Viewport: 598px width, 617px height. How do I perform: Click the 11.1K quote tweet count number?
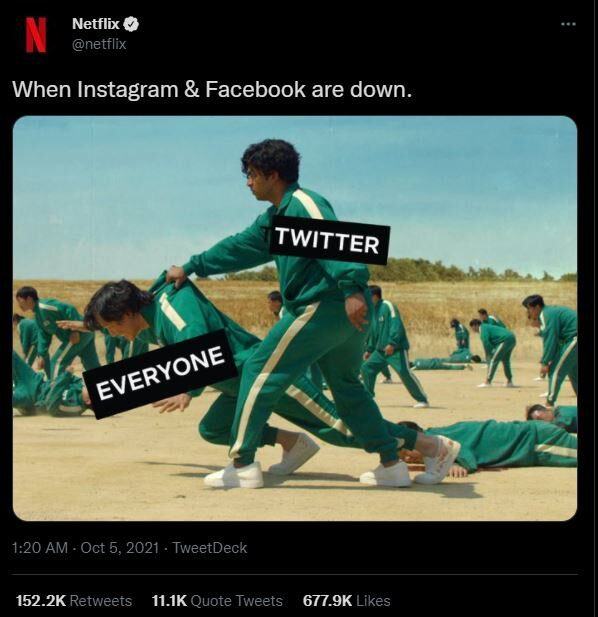click(169, 601)
